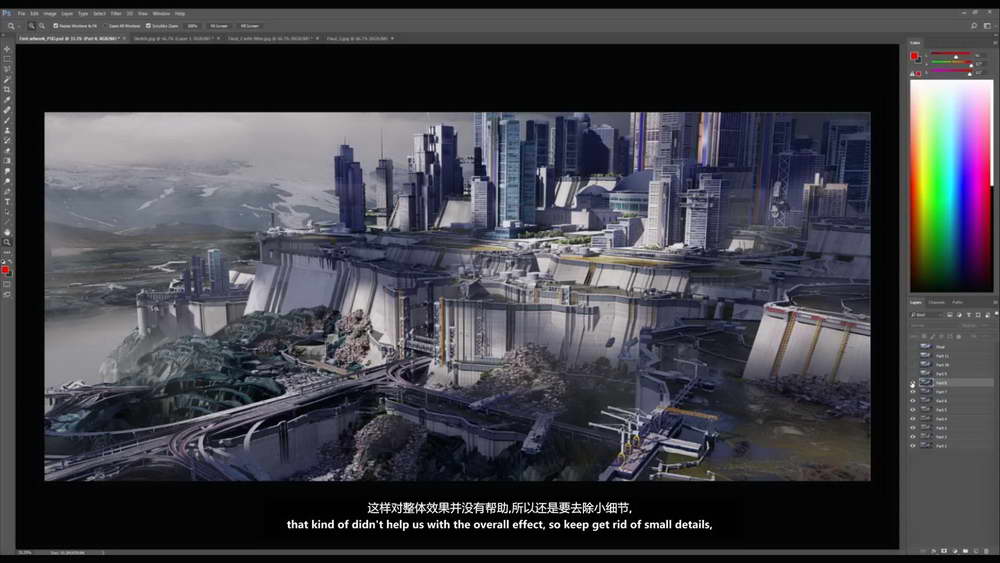Image resolution: width=1000 pixels, height=563 pixels.
Task: Select the Lasso tool
Action: (x=7, y=69)
